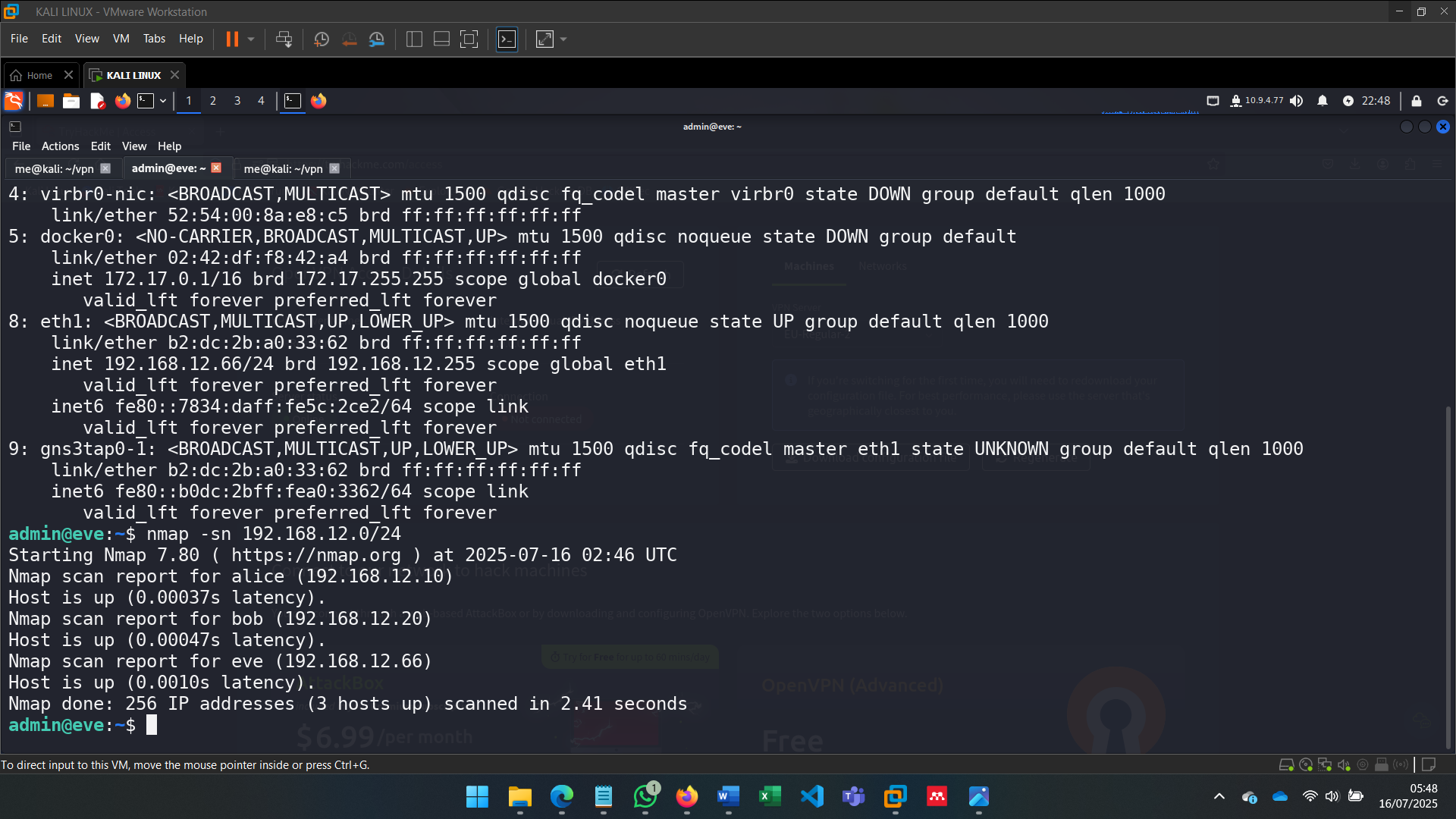Focus terminal window in Kali taskbar
The height and width of the screenshot is (819, 1456).
[293, 101]
